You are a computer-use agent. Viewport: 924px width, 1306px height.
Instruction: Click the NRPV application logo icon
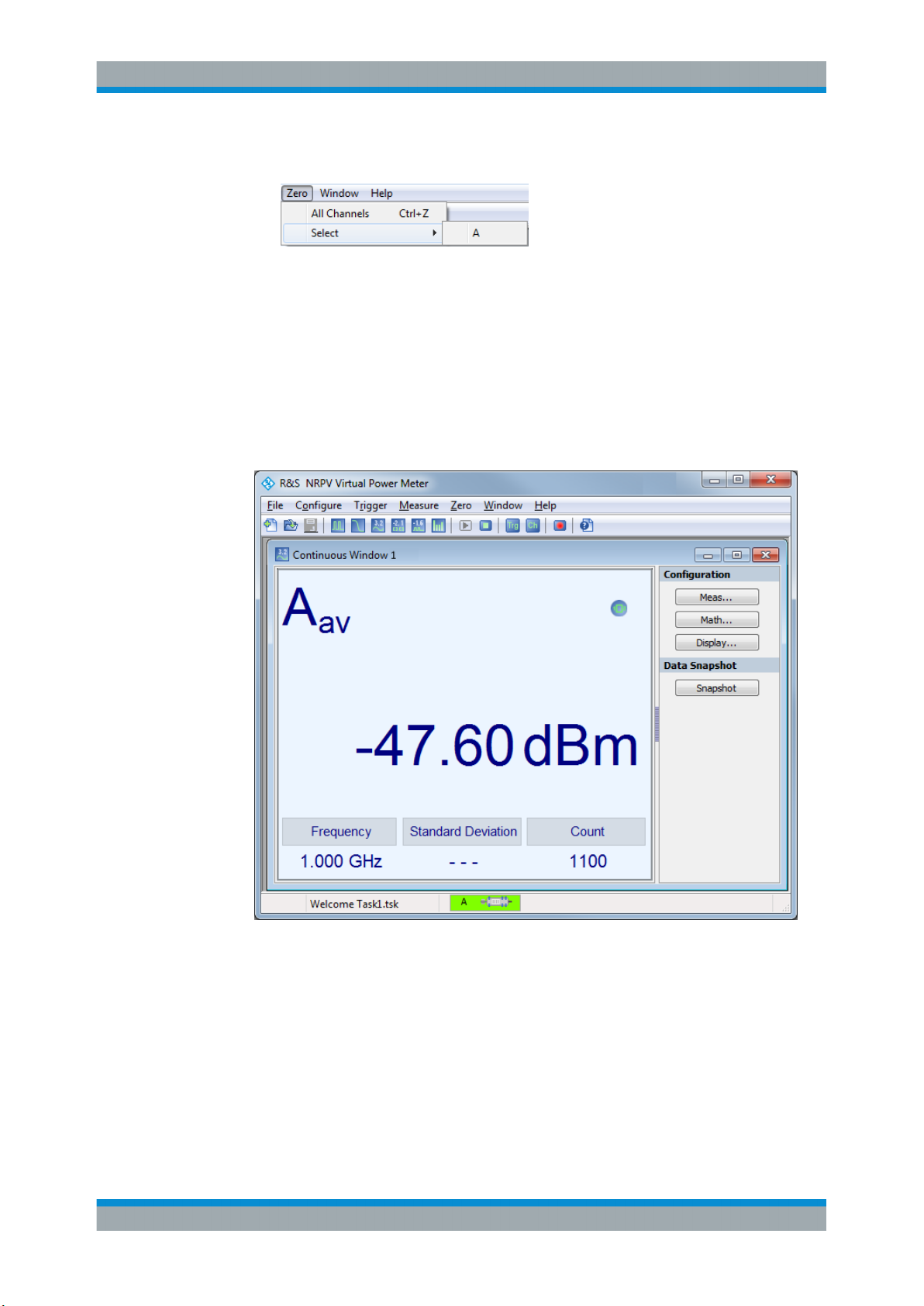pos(268,483)
